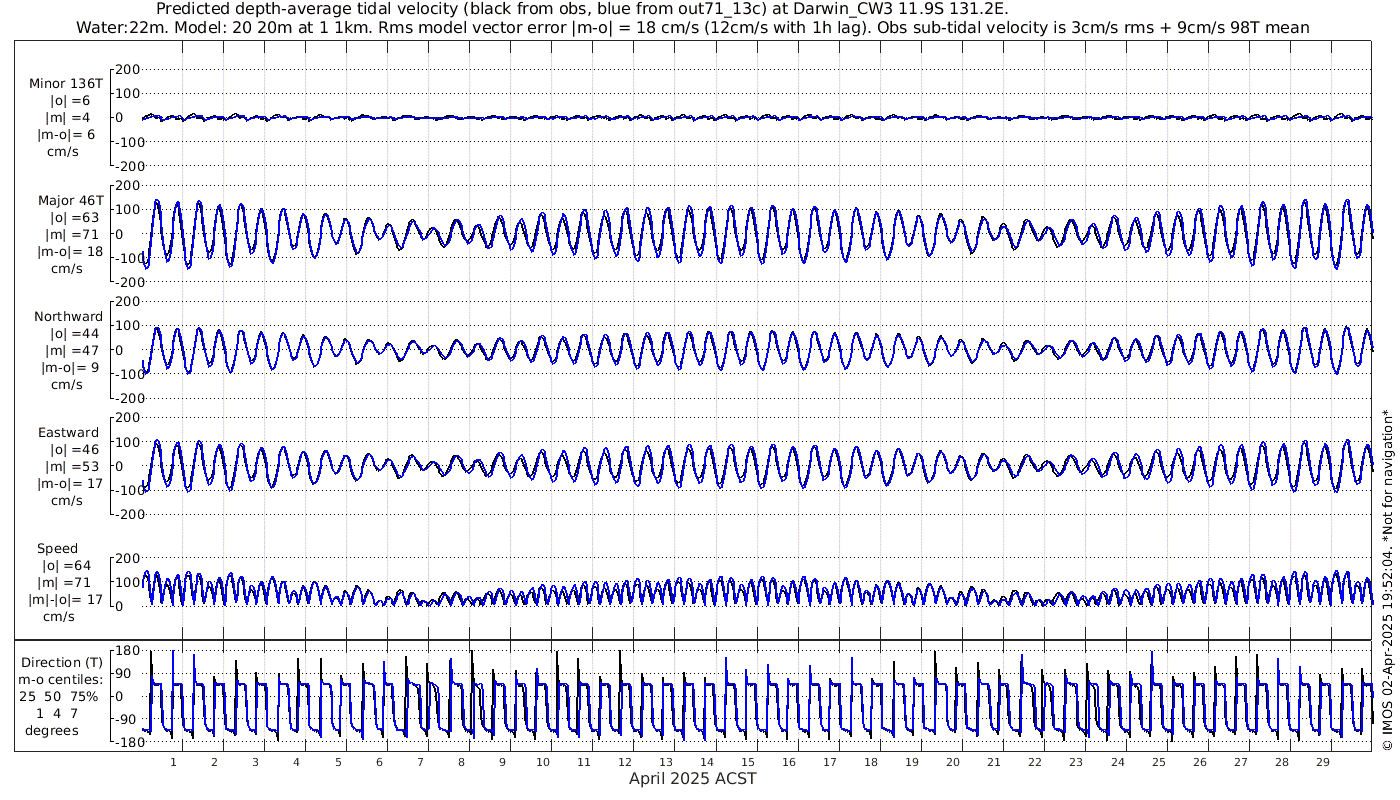Click day 8 tick on the time axis
The image size is (1400, 800).
(x=461, y=762)
